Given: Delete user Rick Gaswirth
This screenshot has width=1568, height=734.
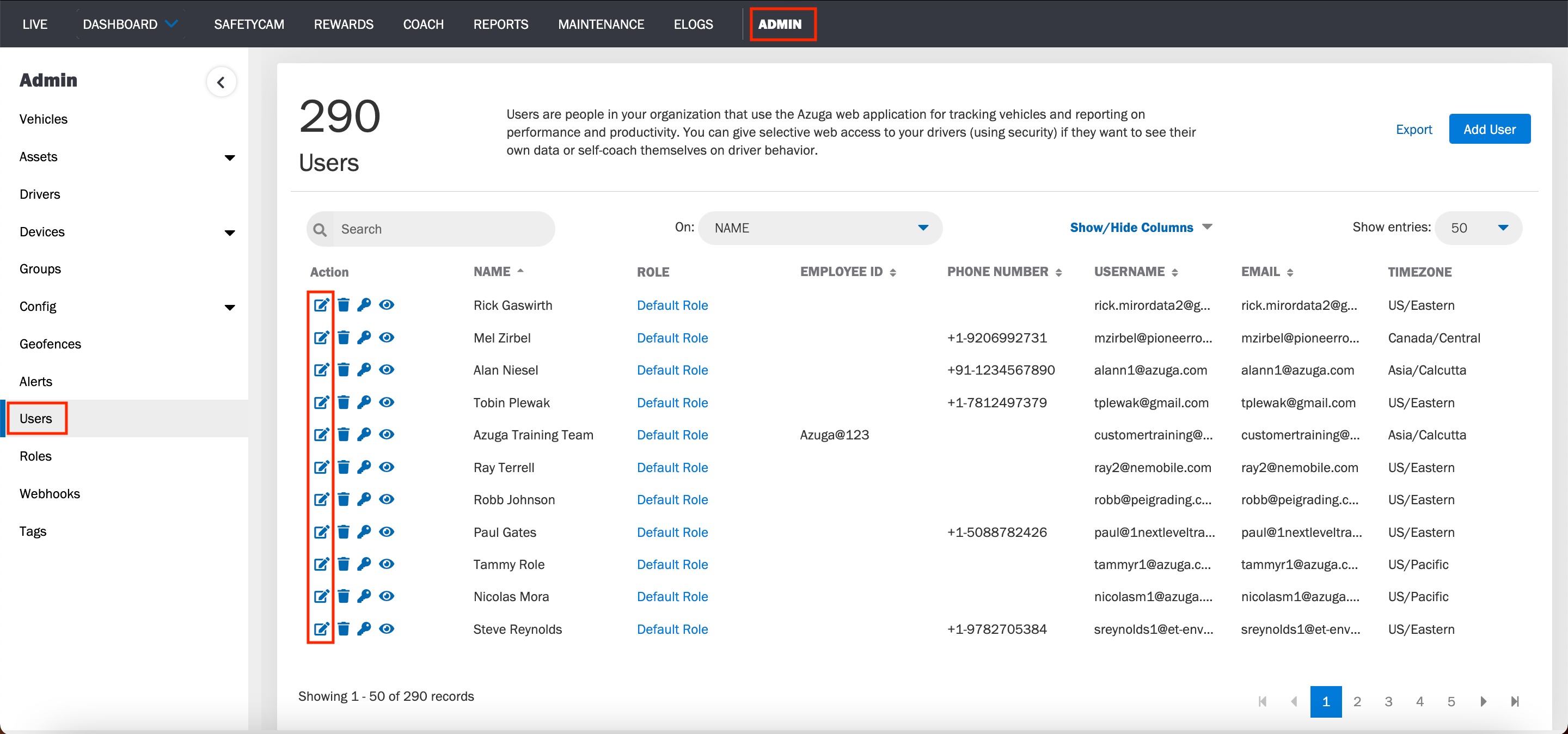Looking at the screenshot, I should coord(344,305).
